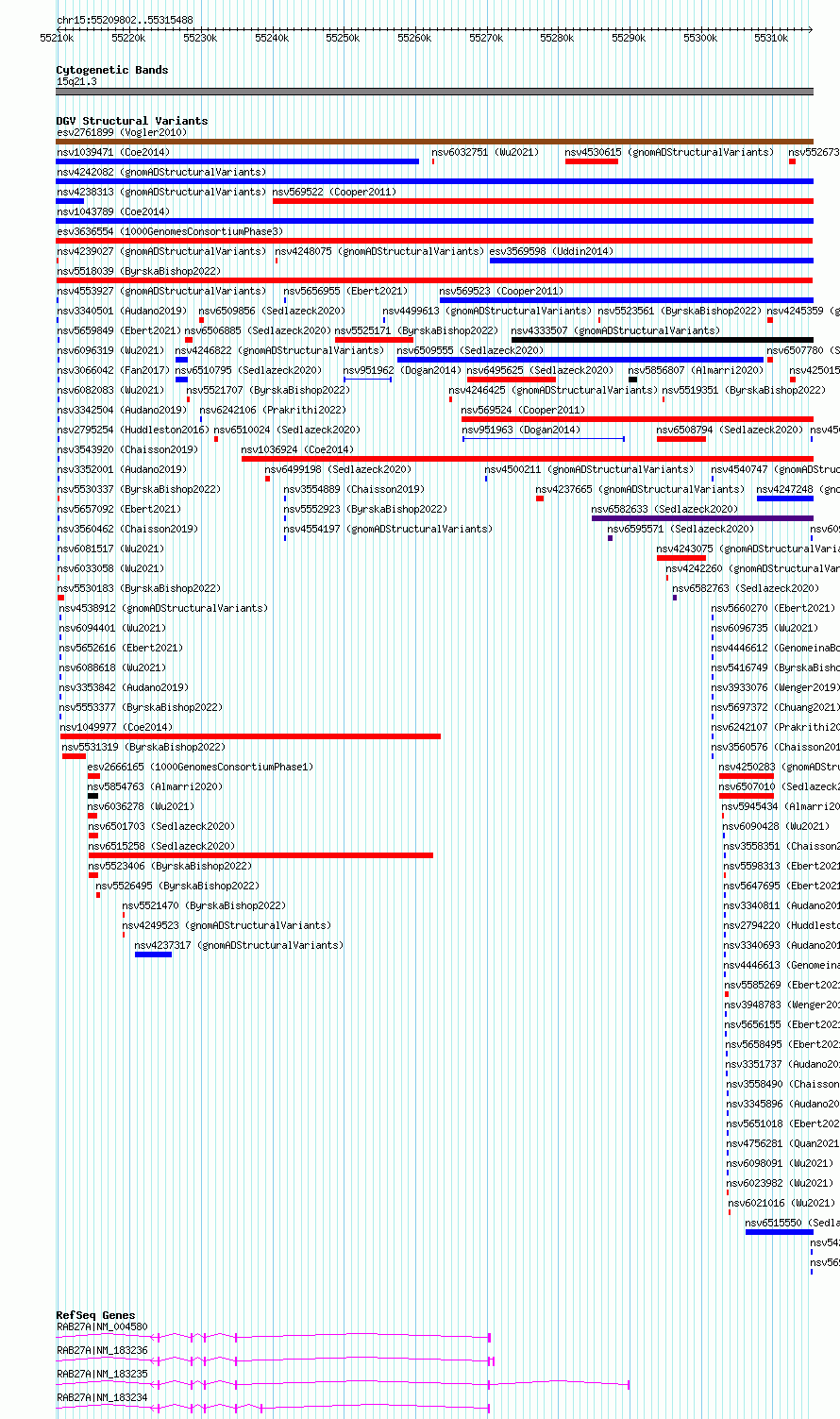Select nsv4243075 gnomAD variant label
Screen dimensions: 840x1419
coord(748,549)
